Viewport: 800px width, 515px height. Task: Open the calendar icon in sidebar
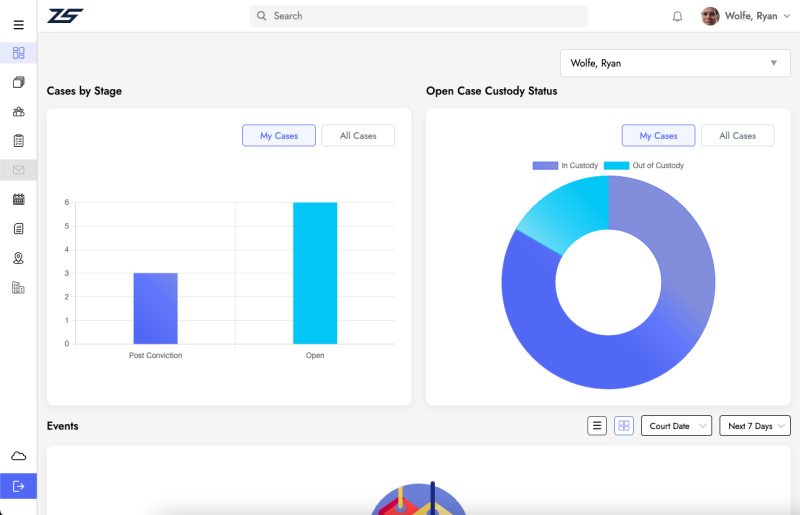point(18,199)
